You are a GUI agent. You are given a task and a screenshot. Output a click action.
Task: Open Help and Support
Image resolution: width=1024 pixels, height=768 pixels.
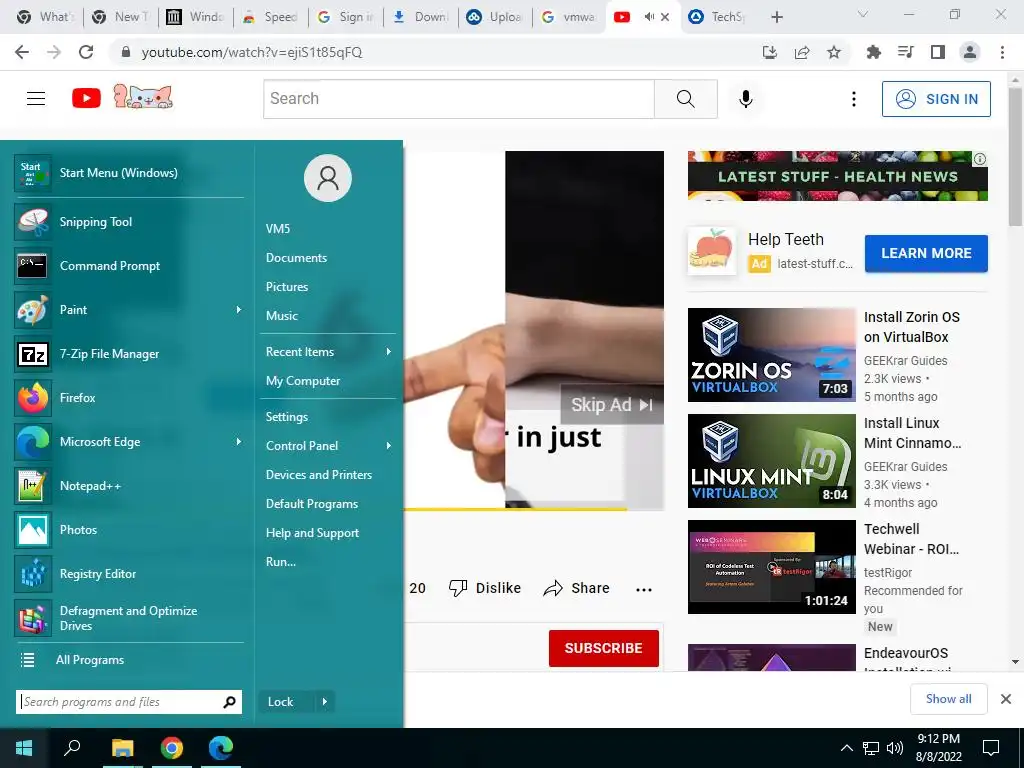312,533
